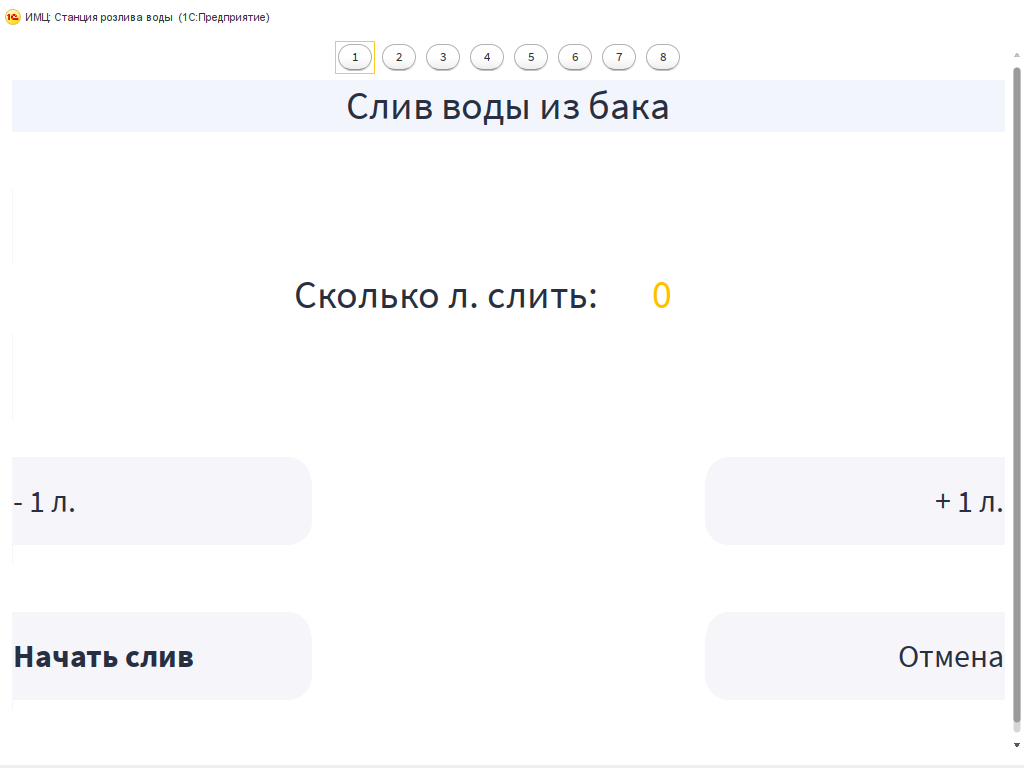Decrease volume with '- 1 л.' button
1024x768 pixels.
(161, 501)
